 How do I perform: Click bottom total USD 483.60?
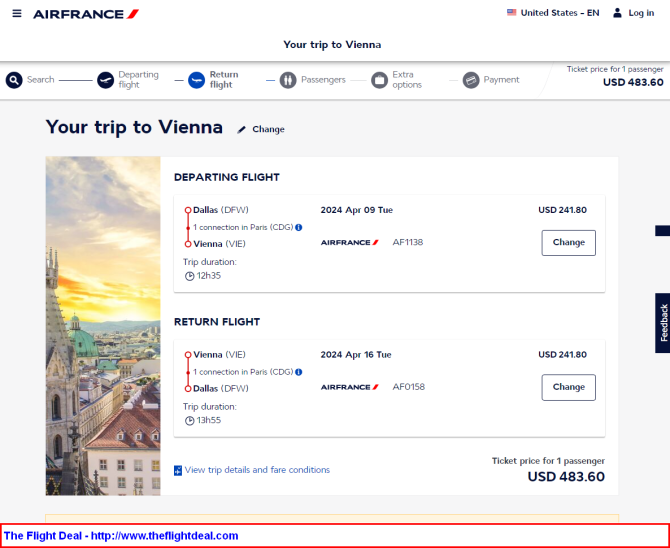[x=566, y=477]
